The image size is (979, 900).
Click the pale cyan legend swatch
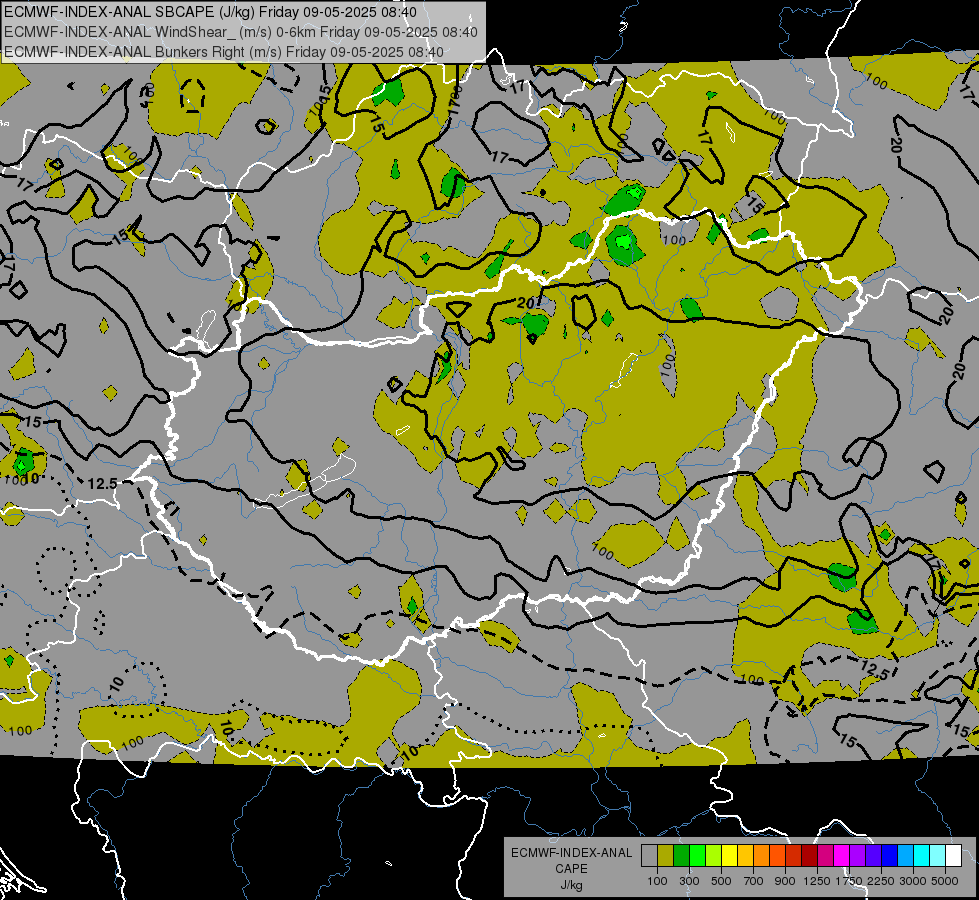click(x=938, y=856)
